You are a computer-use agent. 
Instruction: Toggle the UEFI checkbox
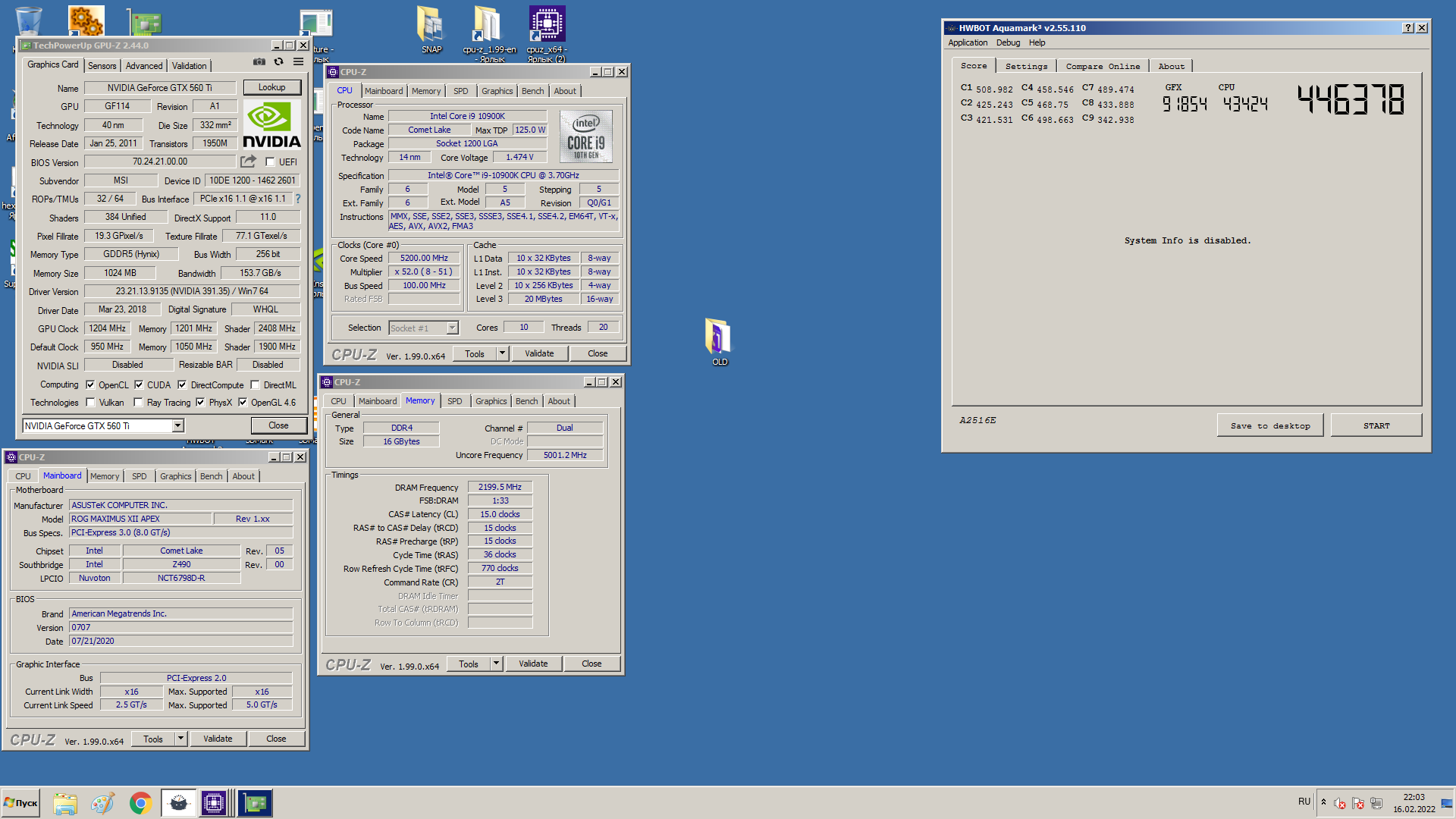pyautogui.click(x=270, y=162)
